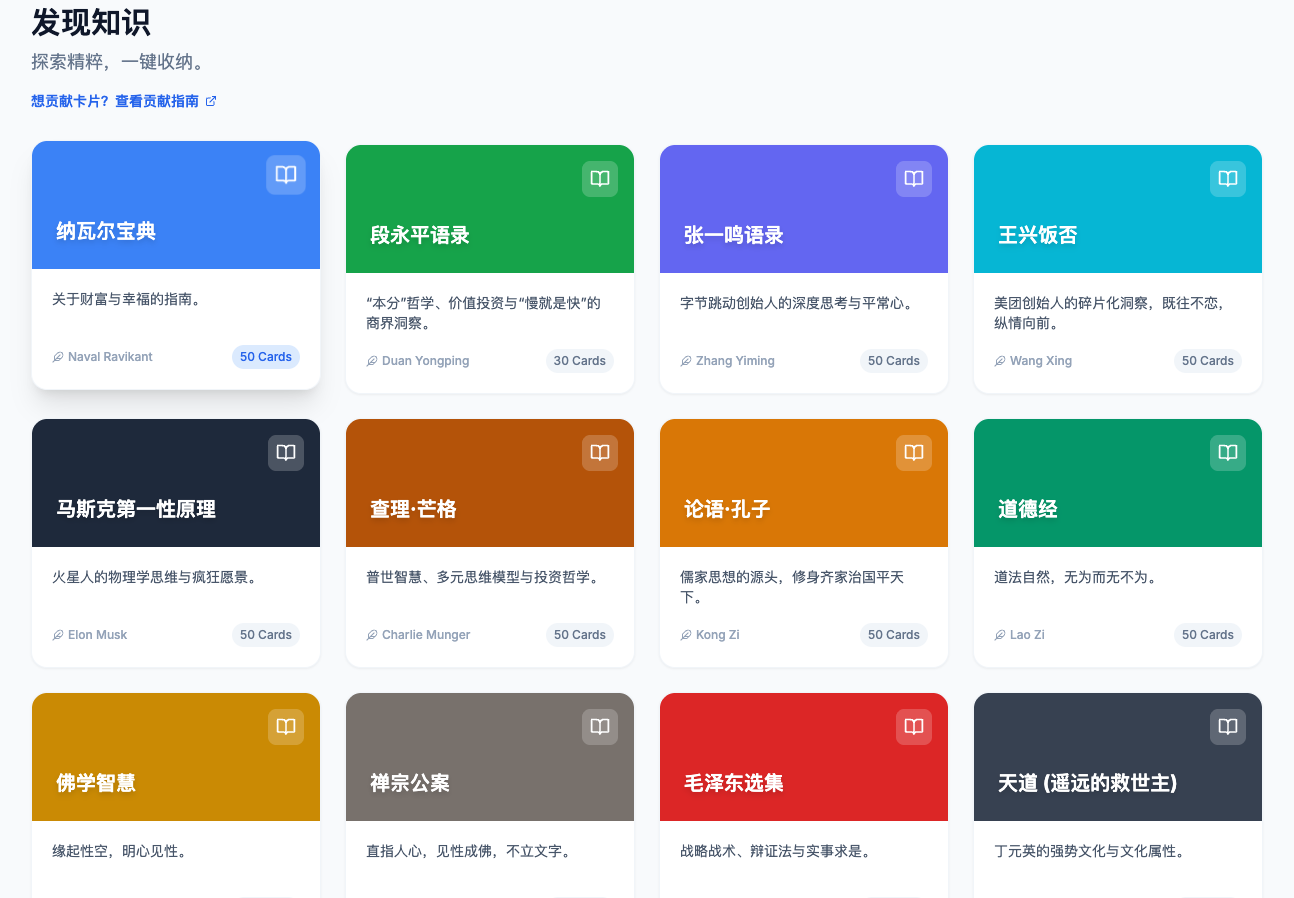Click the subtitle 探索精粹，一键收纳。
This screenshot has width=1294, height=898.
pos(118,62)
